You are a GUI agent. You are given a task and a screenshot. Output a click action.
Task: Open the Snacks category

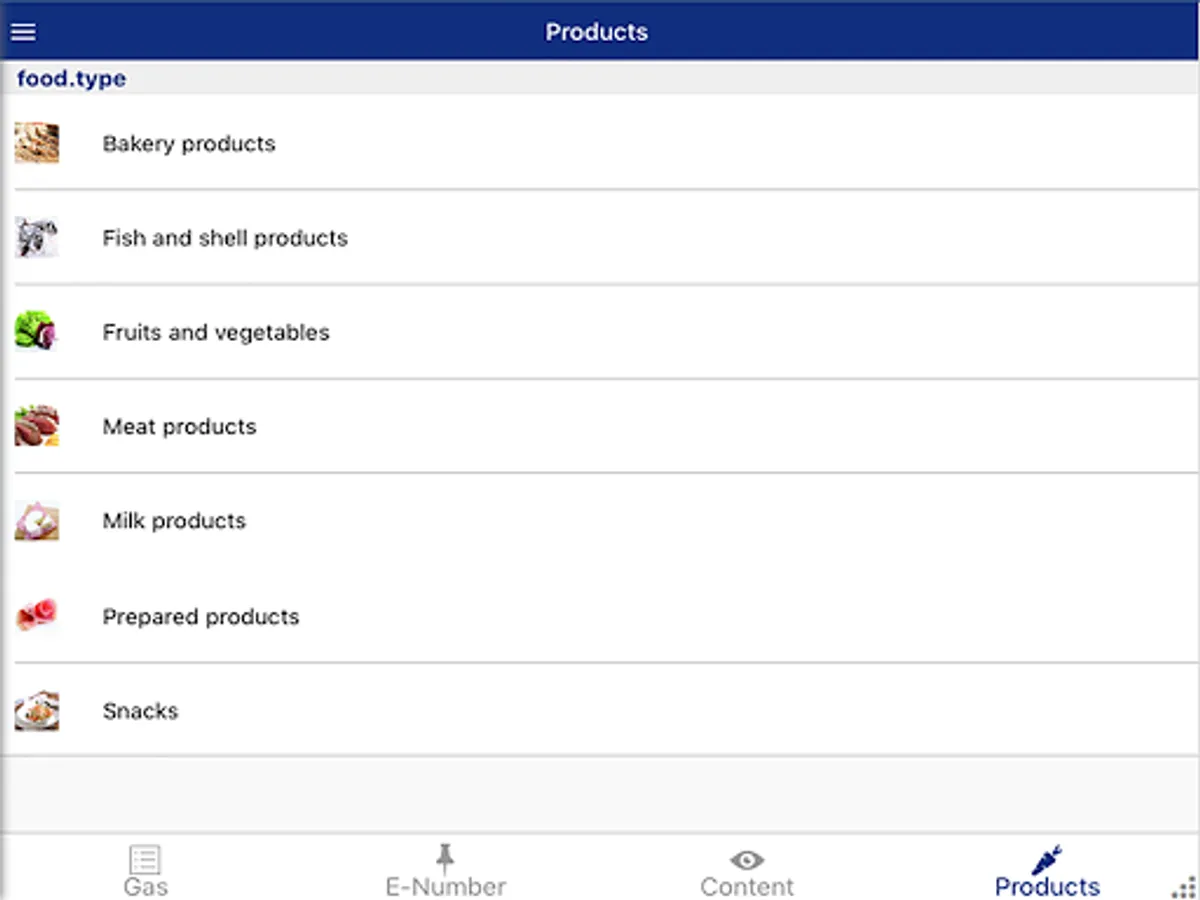point(141,711)
